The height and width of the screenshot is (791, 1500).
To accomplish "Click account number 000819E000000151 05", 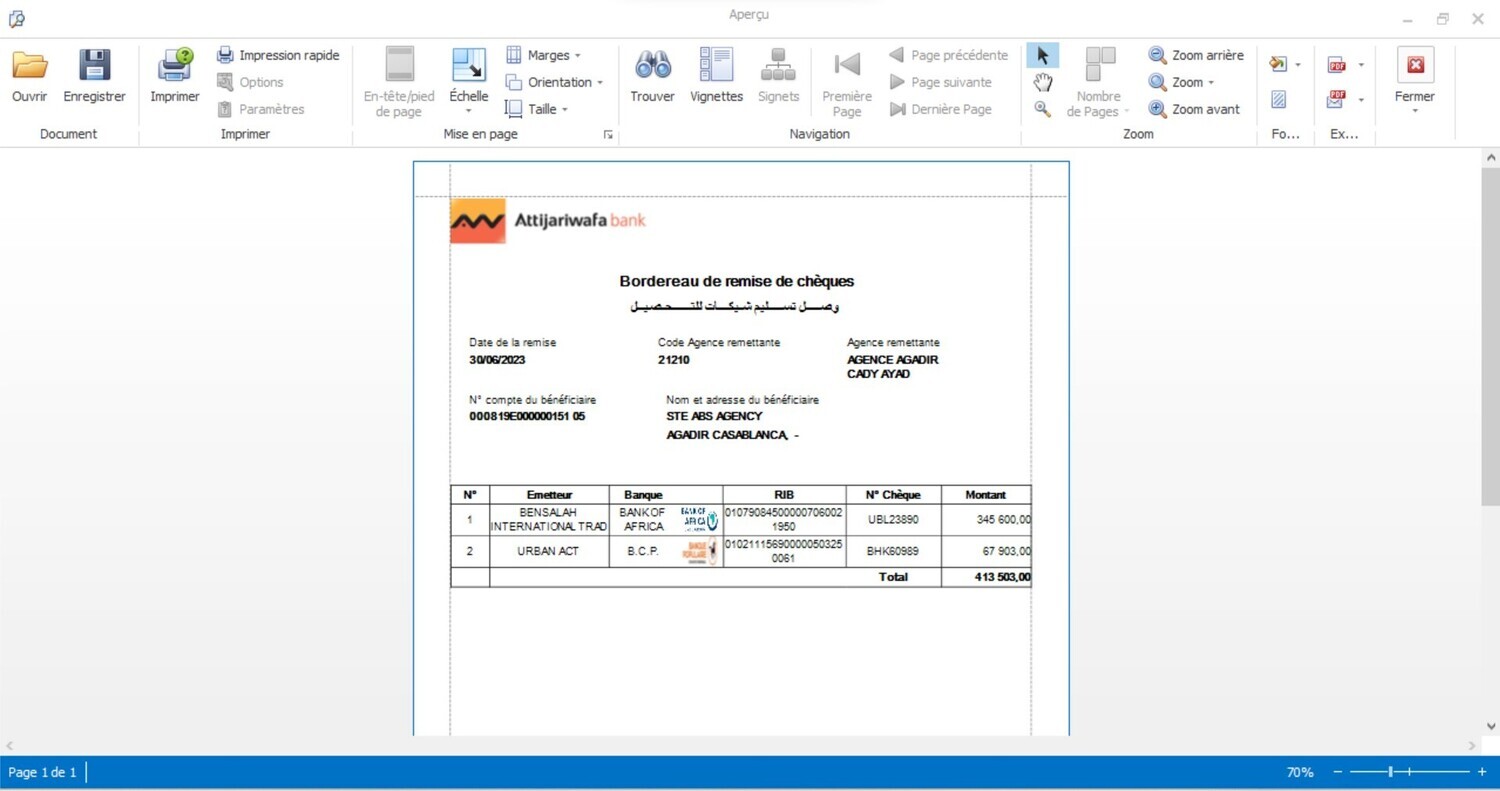I will (x=527, y=416).
